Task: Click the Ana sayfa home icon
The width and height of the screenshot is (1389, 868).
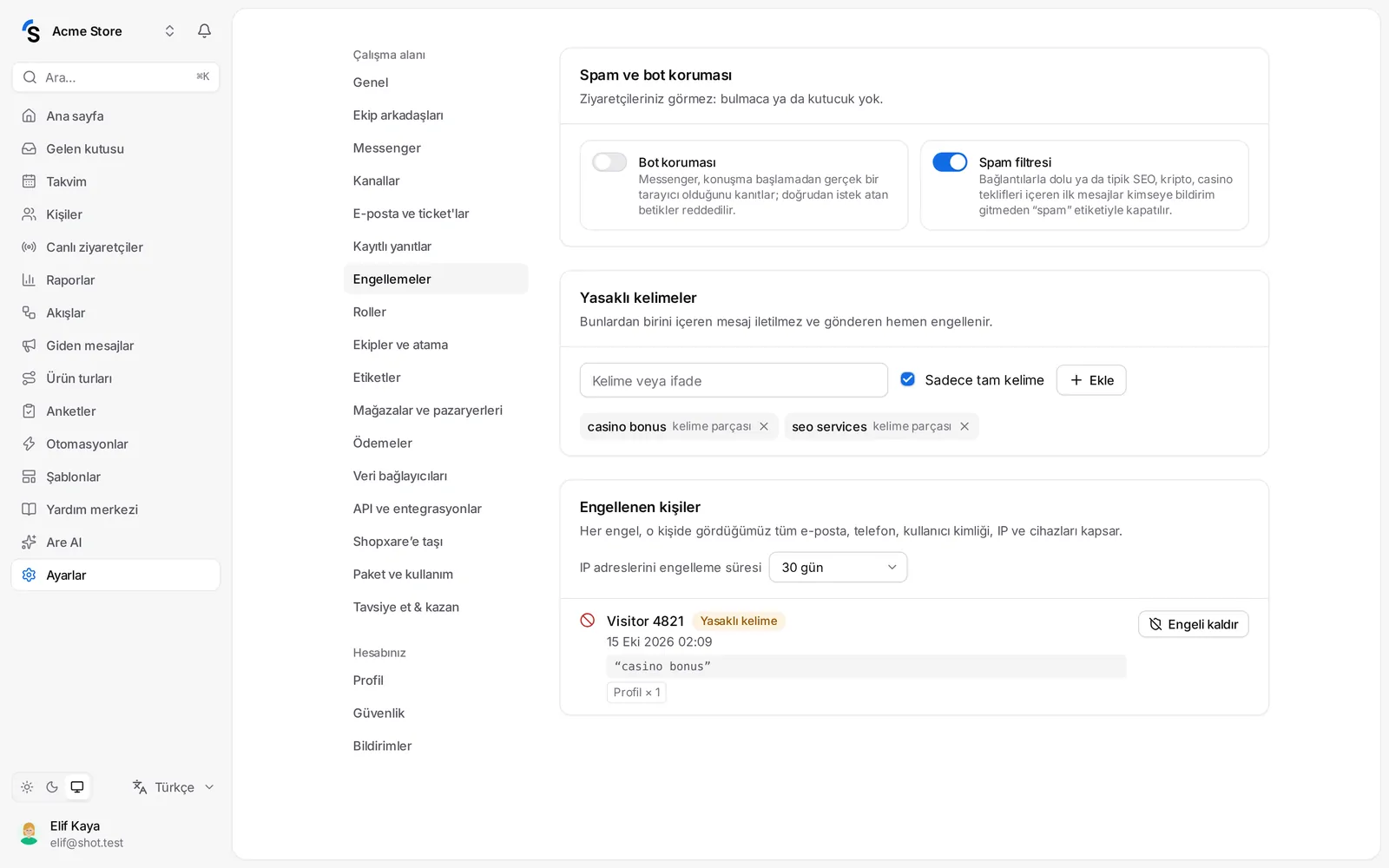Action: point(29,115)
